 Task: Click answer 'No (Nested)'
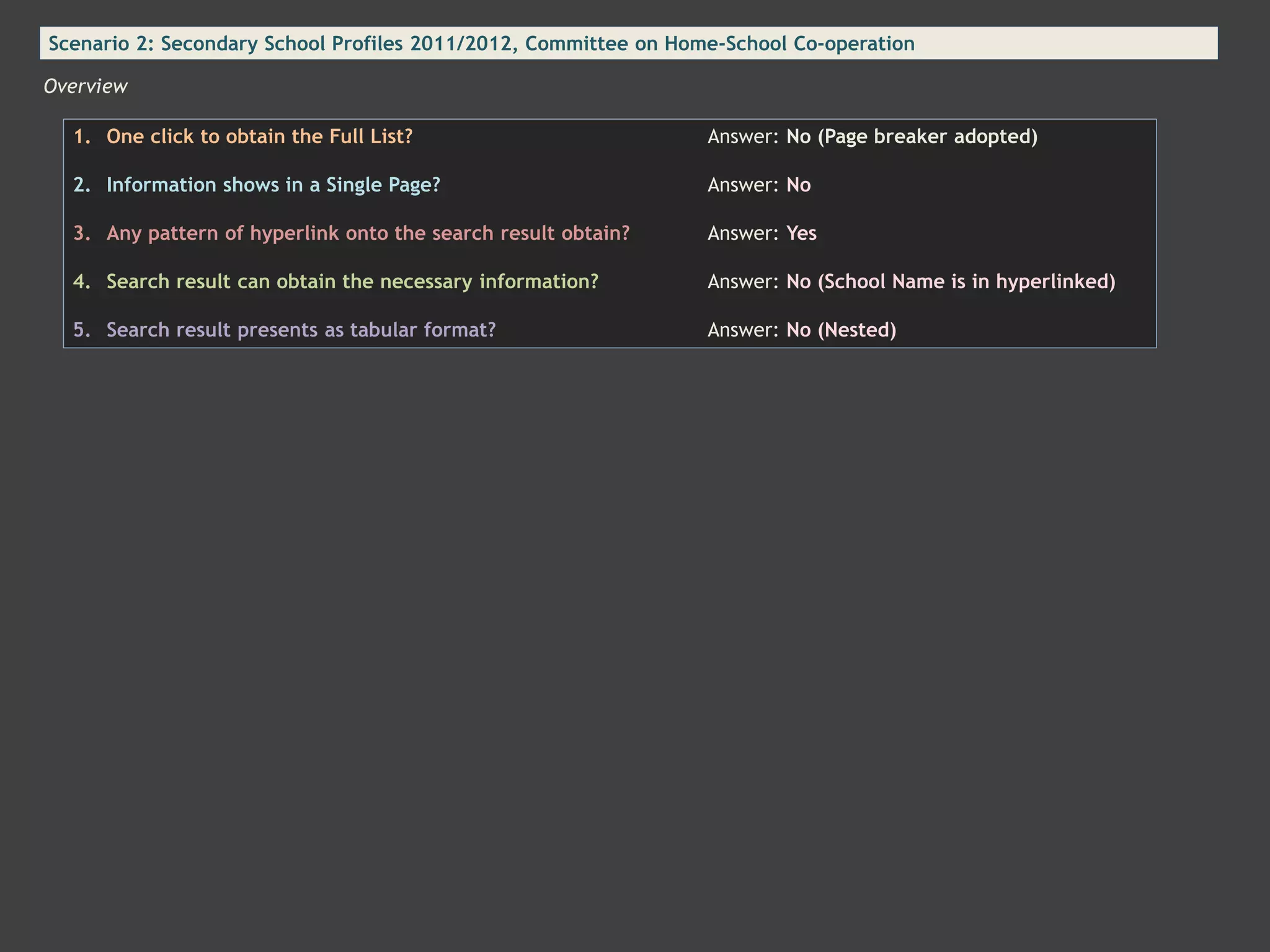tap(841, 330)
